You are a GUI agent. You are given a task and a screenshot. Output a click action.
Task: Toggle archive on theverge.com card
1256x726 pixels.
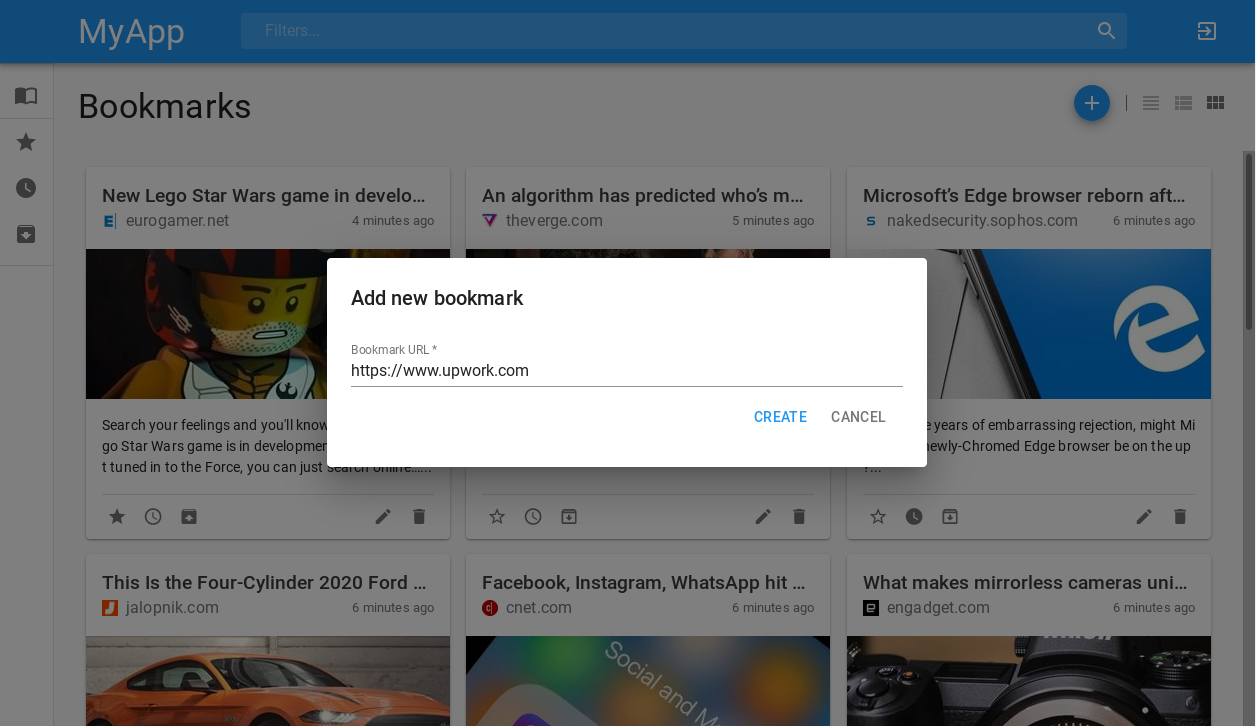569,517
